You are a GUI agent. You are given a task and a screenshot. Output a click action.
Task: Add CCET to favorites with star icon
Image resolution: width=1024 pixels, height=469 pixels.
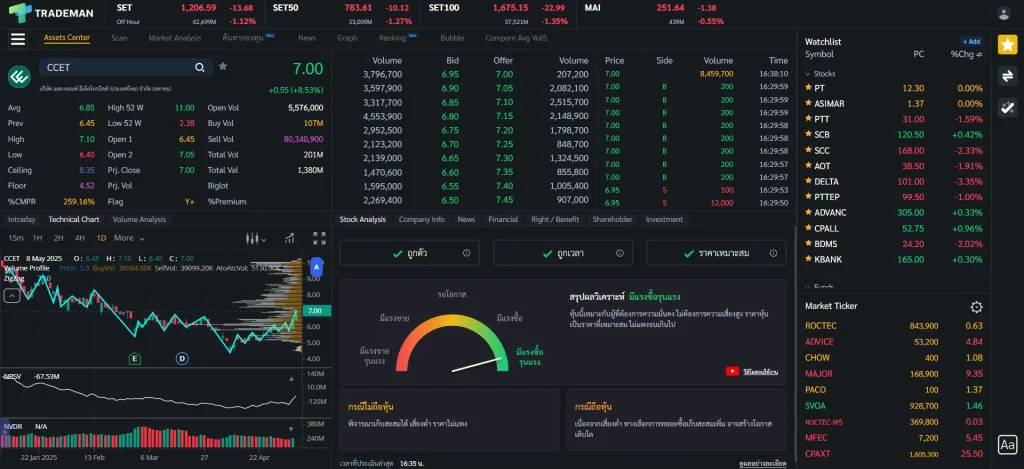coord(223,67)
